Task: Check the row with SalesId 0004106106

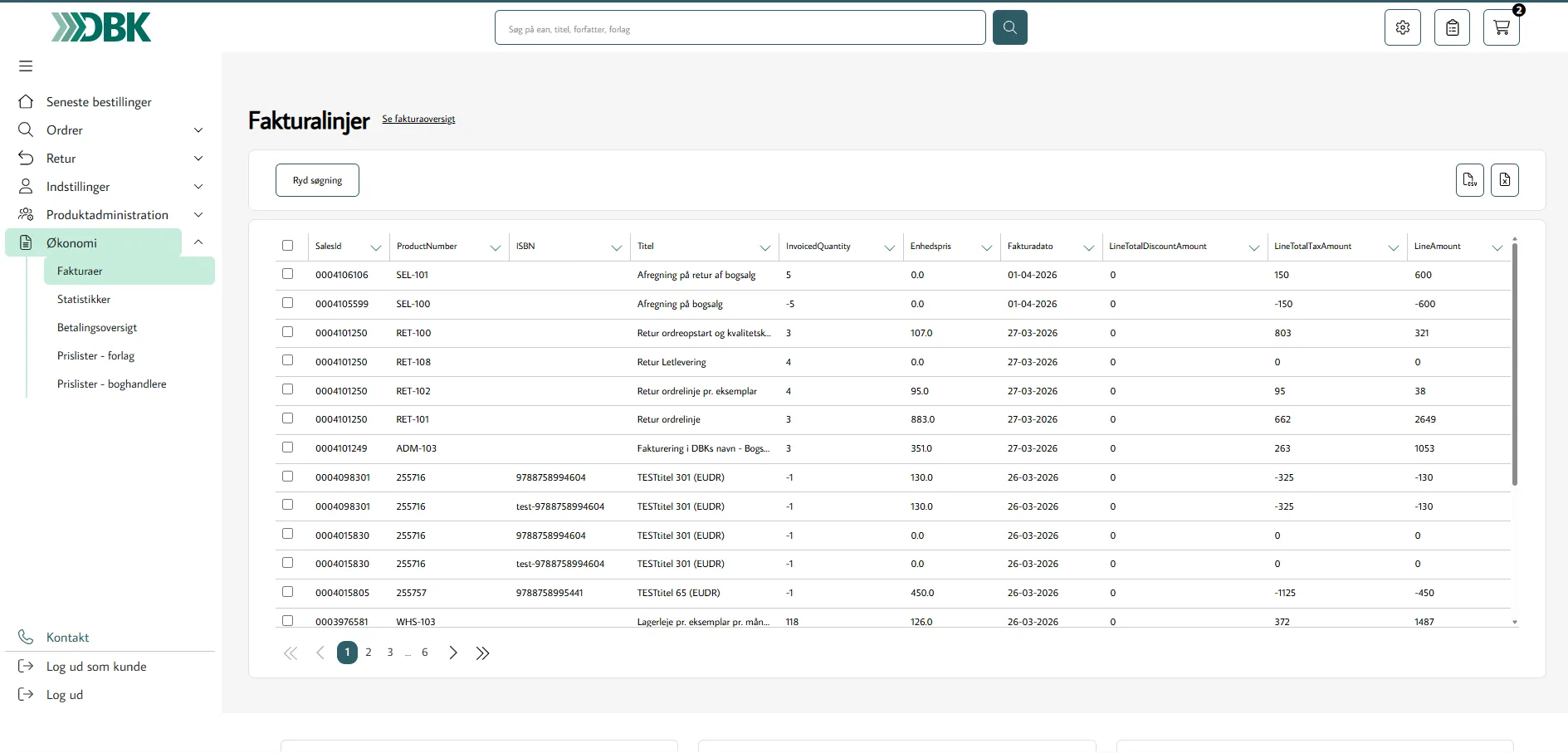Action: point(288,274)
